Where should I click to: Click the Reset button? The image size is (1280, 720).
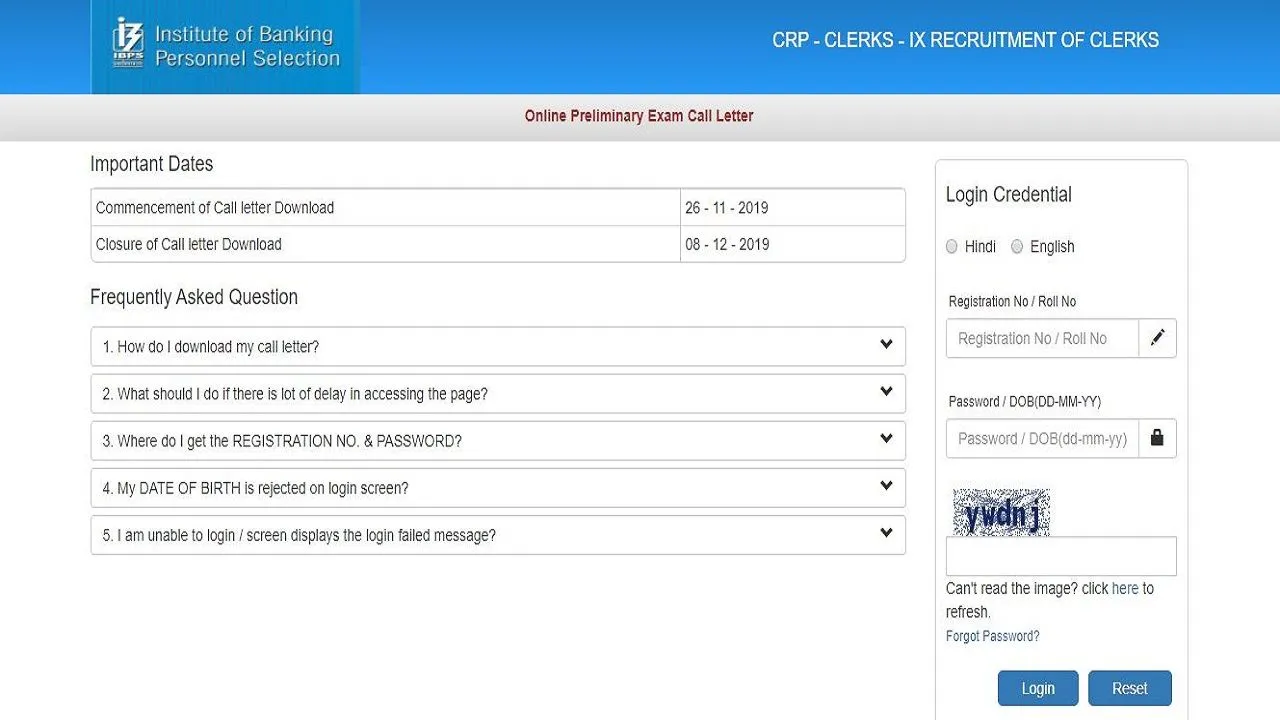(x=1130, y=688)
